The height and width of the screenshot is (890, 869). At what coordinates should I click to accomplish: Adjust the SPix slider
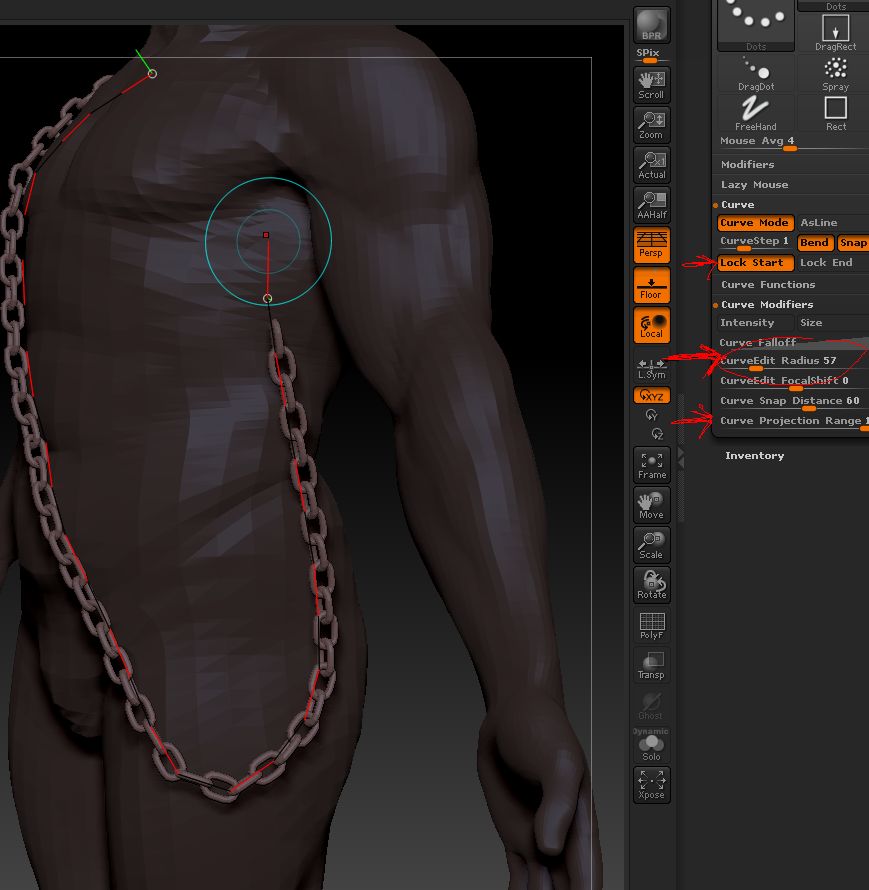click(x=651, y=55)
